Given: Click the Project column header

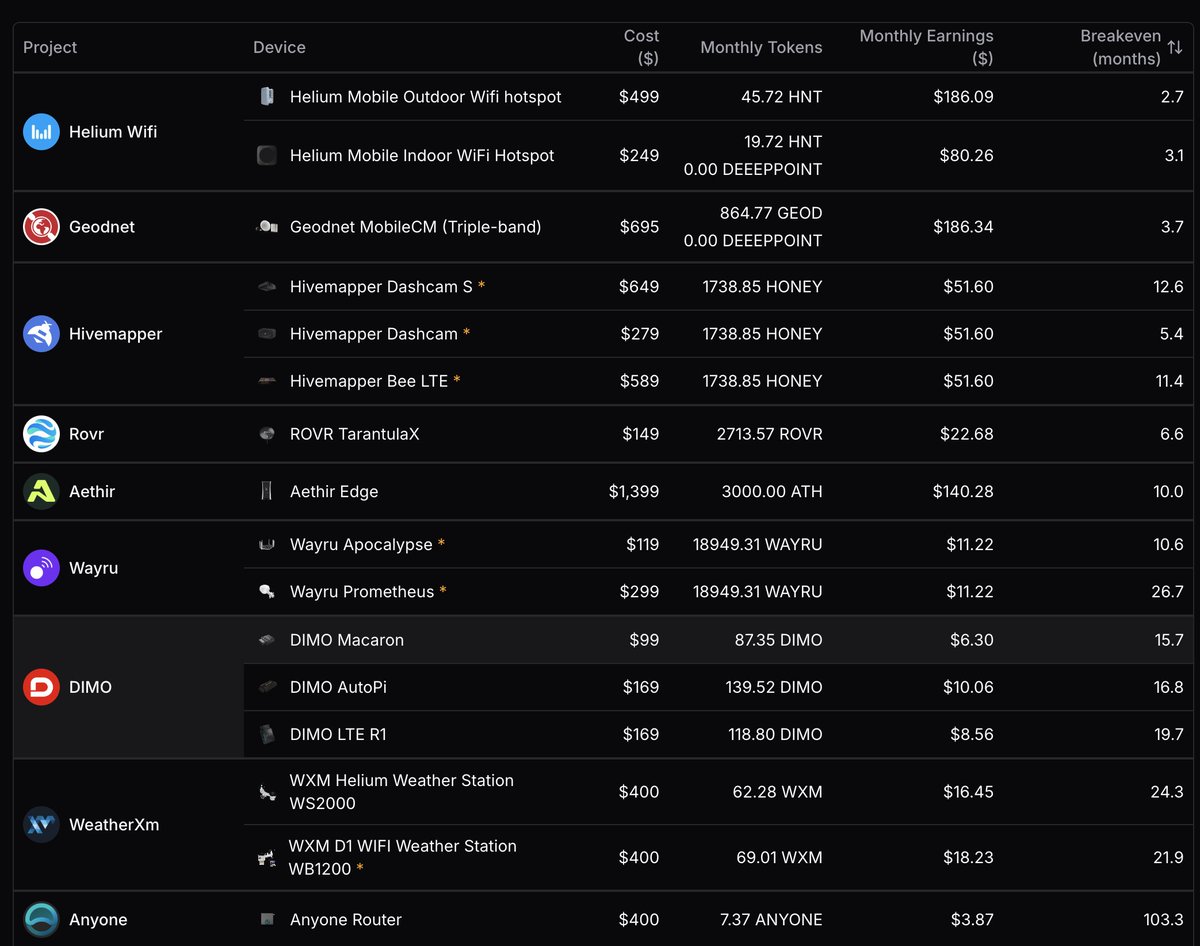Looking at the screenshot, I should coord(50,47).
